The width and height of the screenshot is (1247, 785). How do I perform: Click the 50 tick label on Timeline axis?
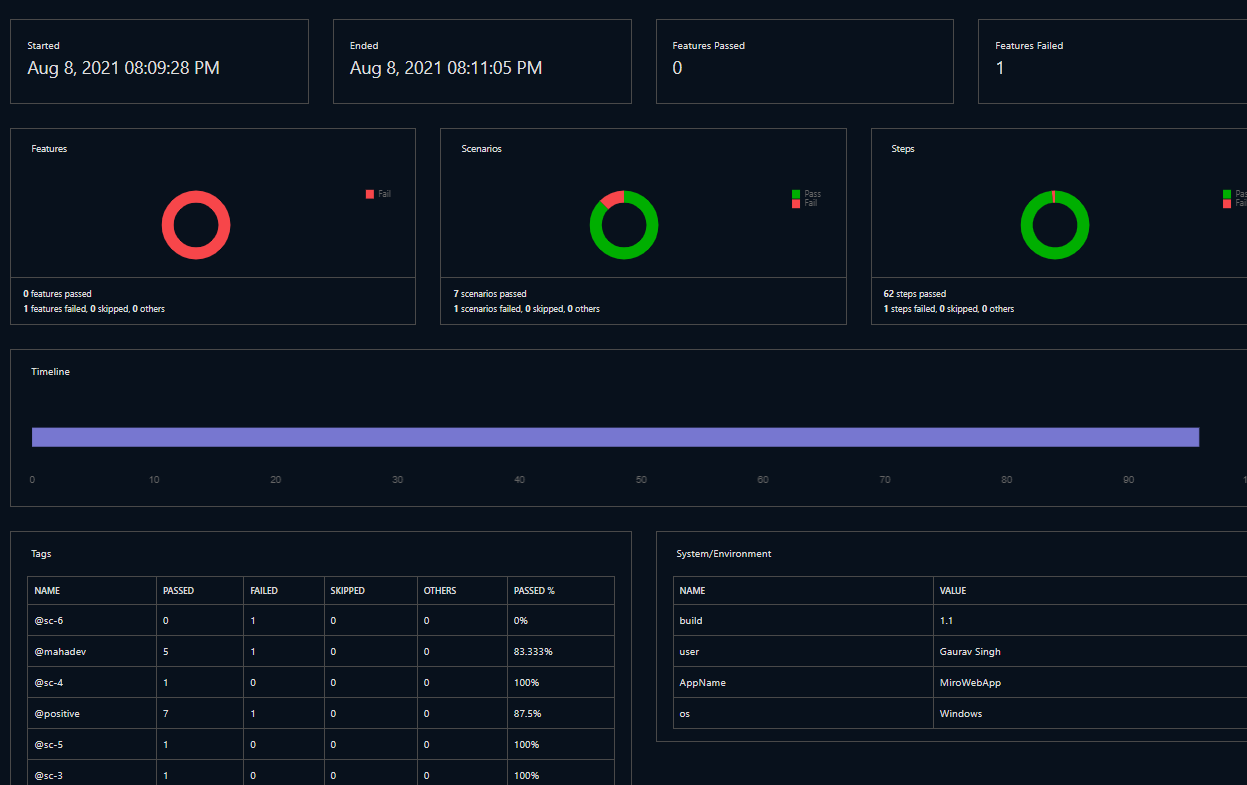click(x=641, y=480)
